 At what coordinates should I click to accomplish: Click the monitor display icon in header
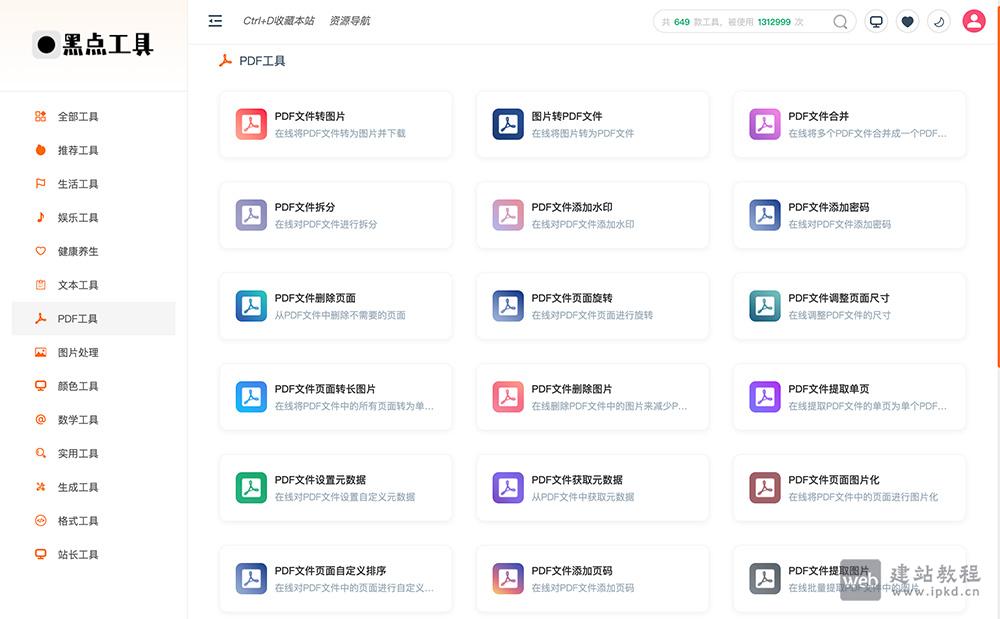click(875, 20)
